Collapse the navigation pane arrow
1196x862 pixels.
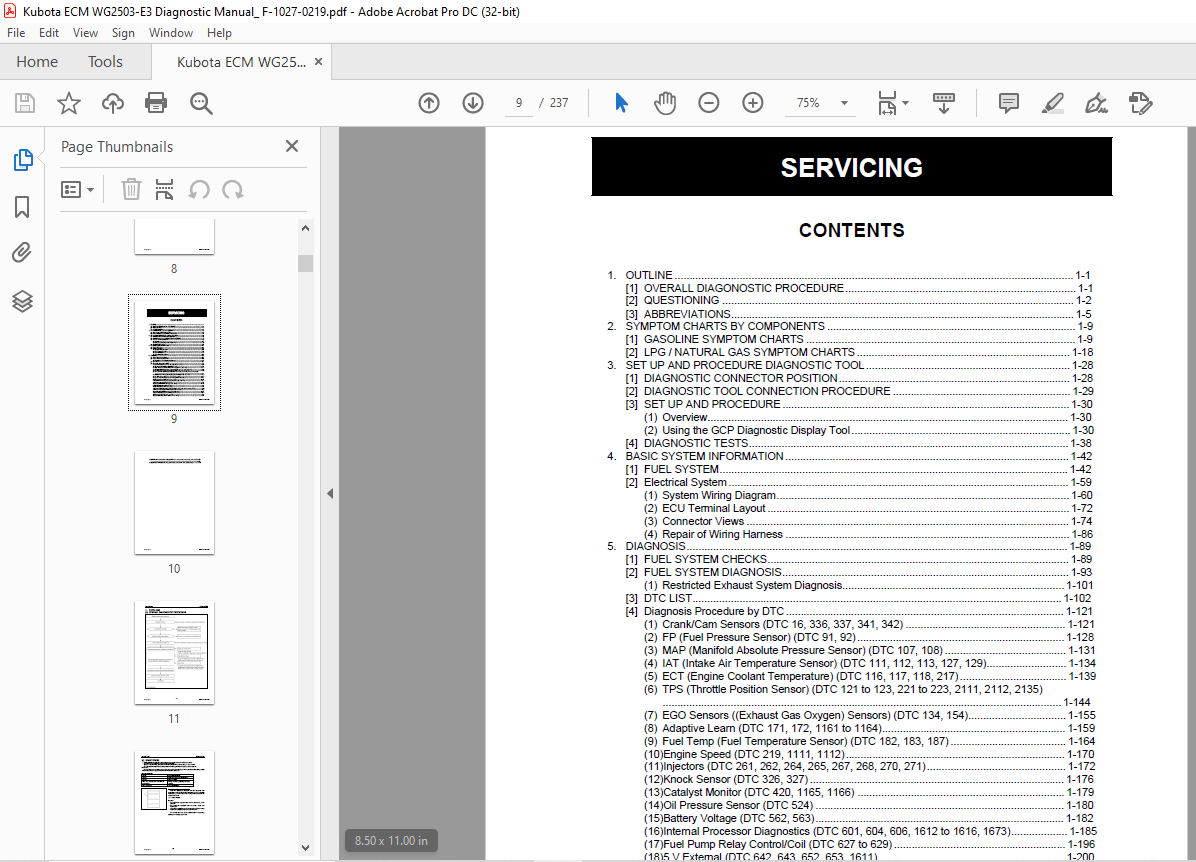point(330,494)
